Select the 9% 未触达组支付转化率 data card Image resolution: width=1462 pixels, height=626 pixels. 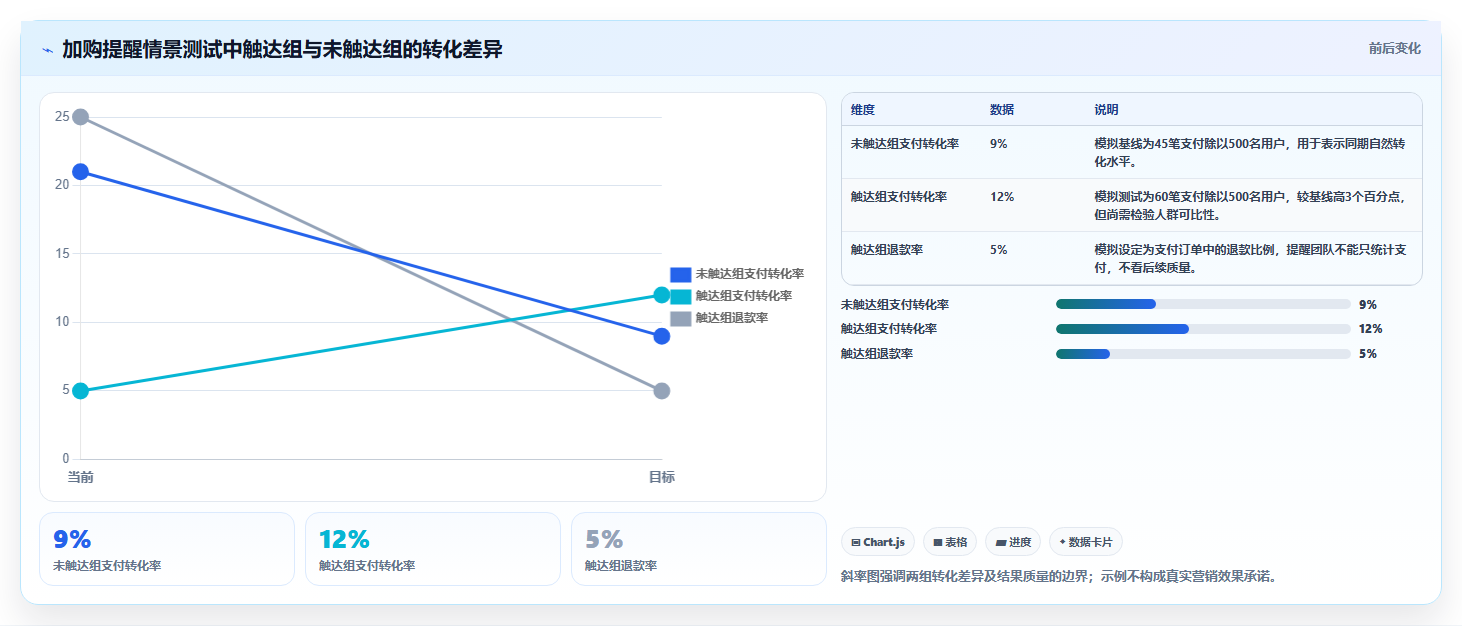167,549
